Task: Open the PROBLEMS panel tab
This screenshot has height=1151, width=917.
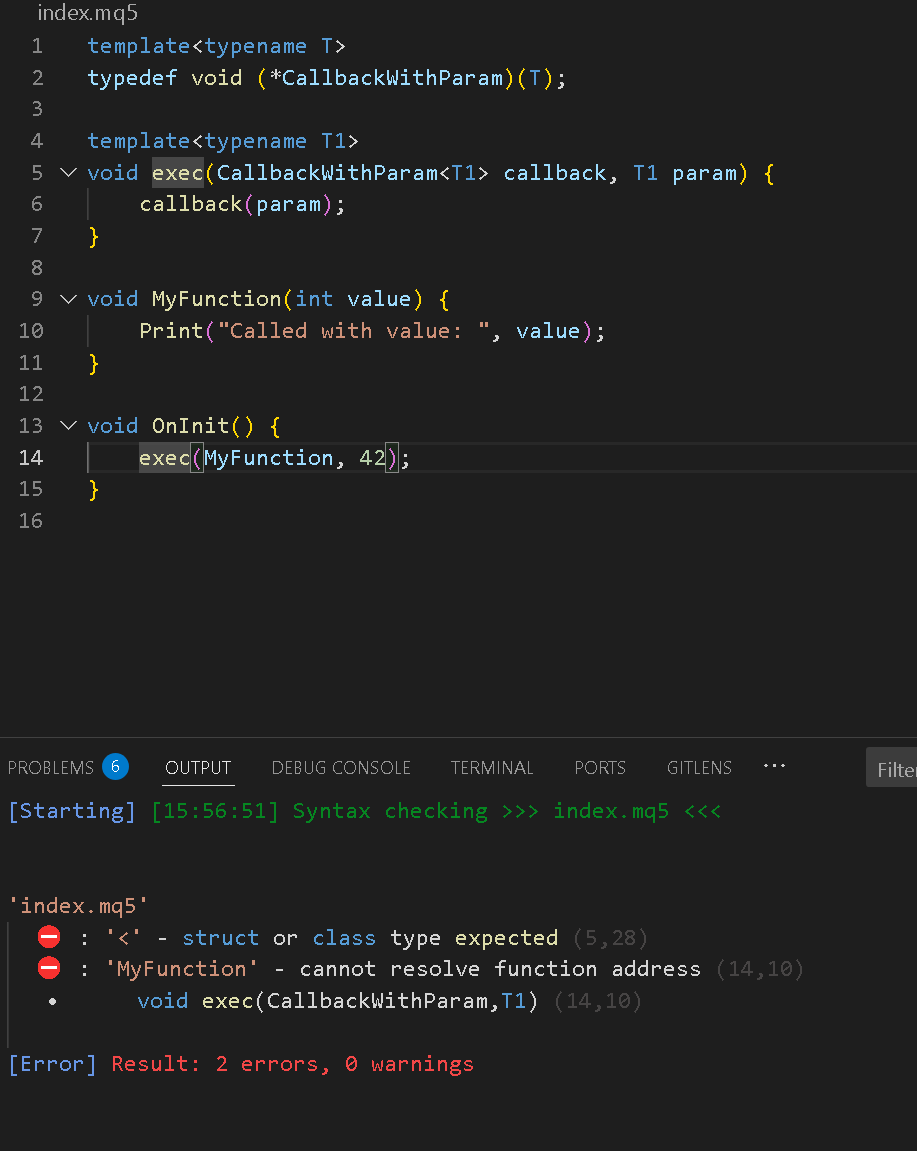Action: point(50,768)
